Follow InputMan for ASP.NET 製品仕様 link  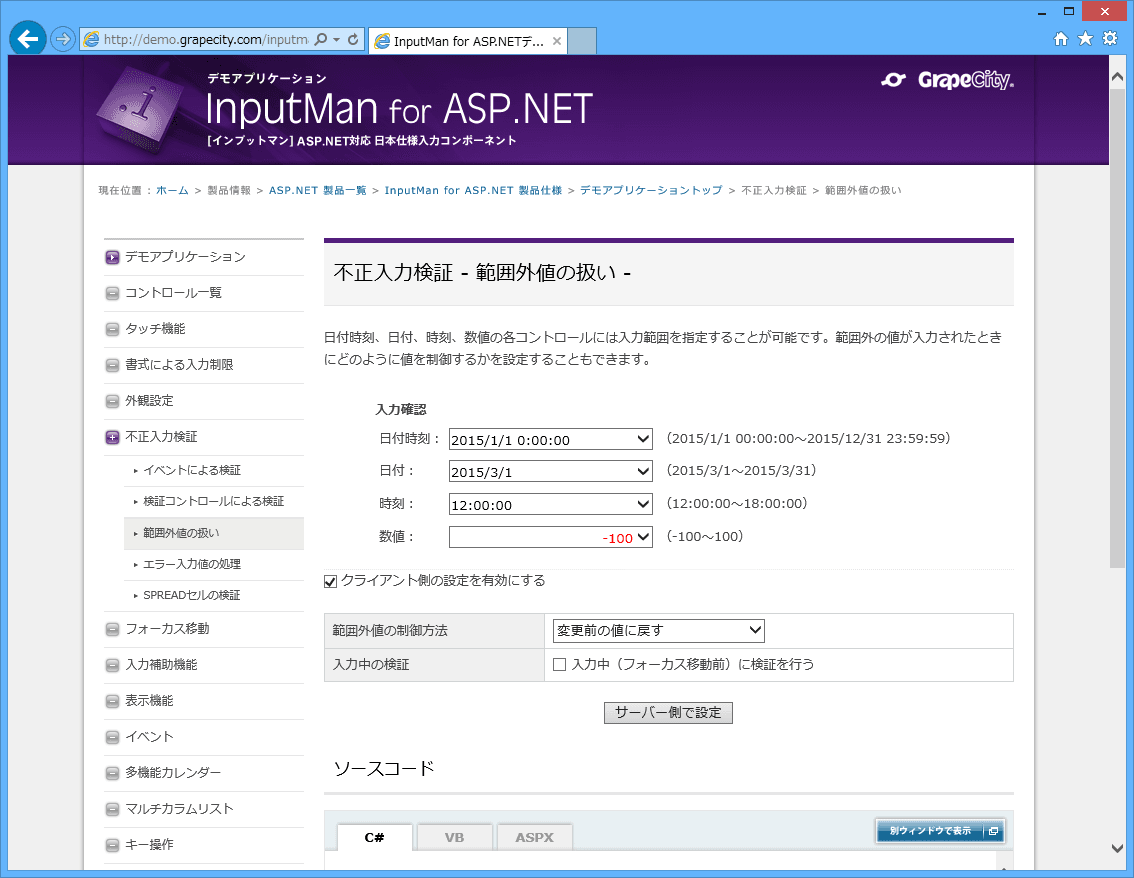click(x=473, y=190)
